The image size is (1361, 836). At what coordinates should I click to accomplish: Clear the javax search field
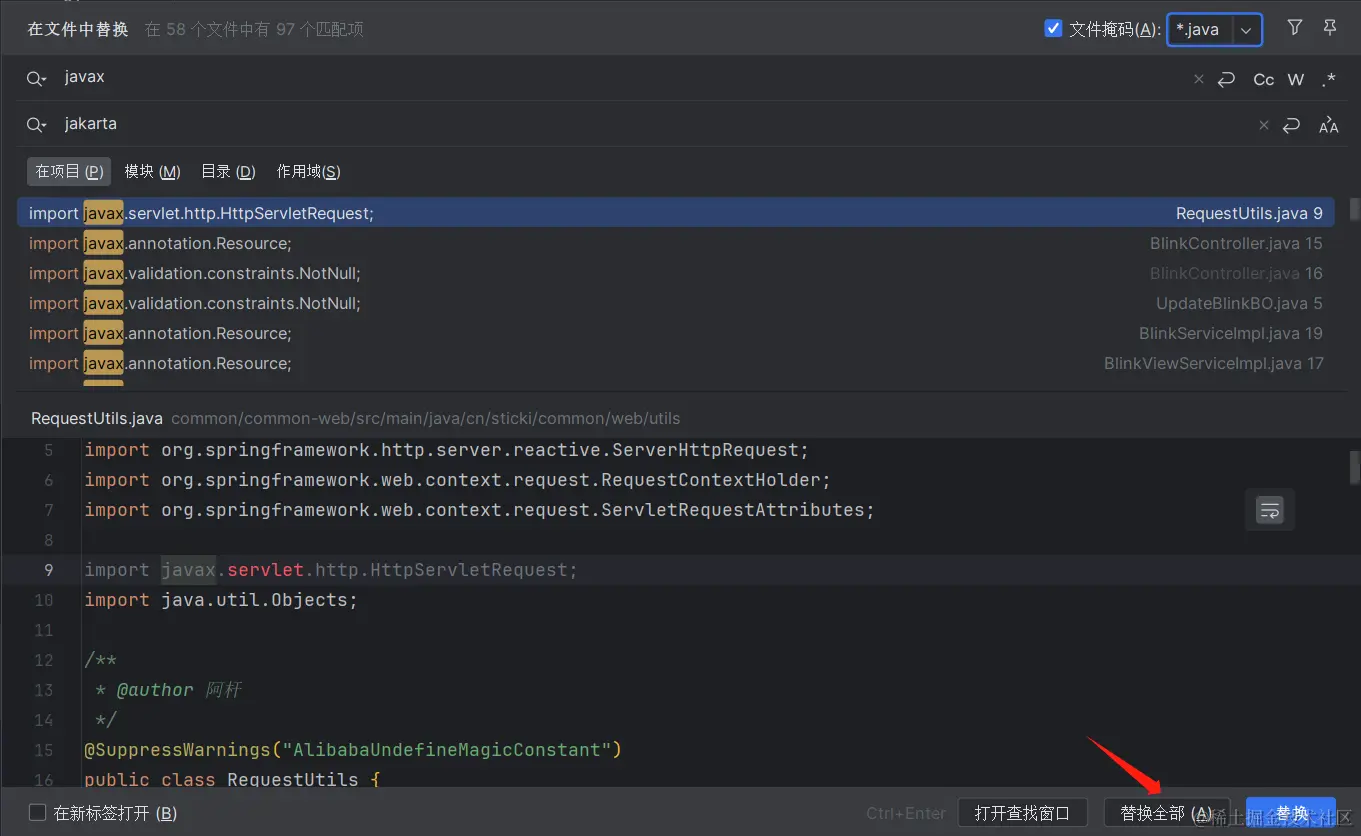(x=1198, y=78)
